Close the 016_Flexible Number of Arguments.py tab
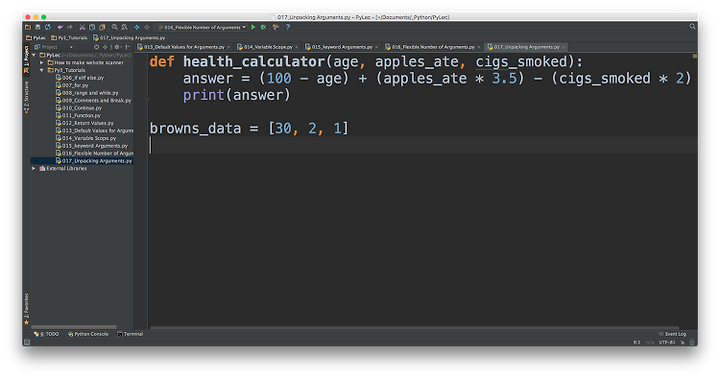Screen dimensions: 720x378 point(478,47)
